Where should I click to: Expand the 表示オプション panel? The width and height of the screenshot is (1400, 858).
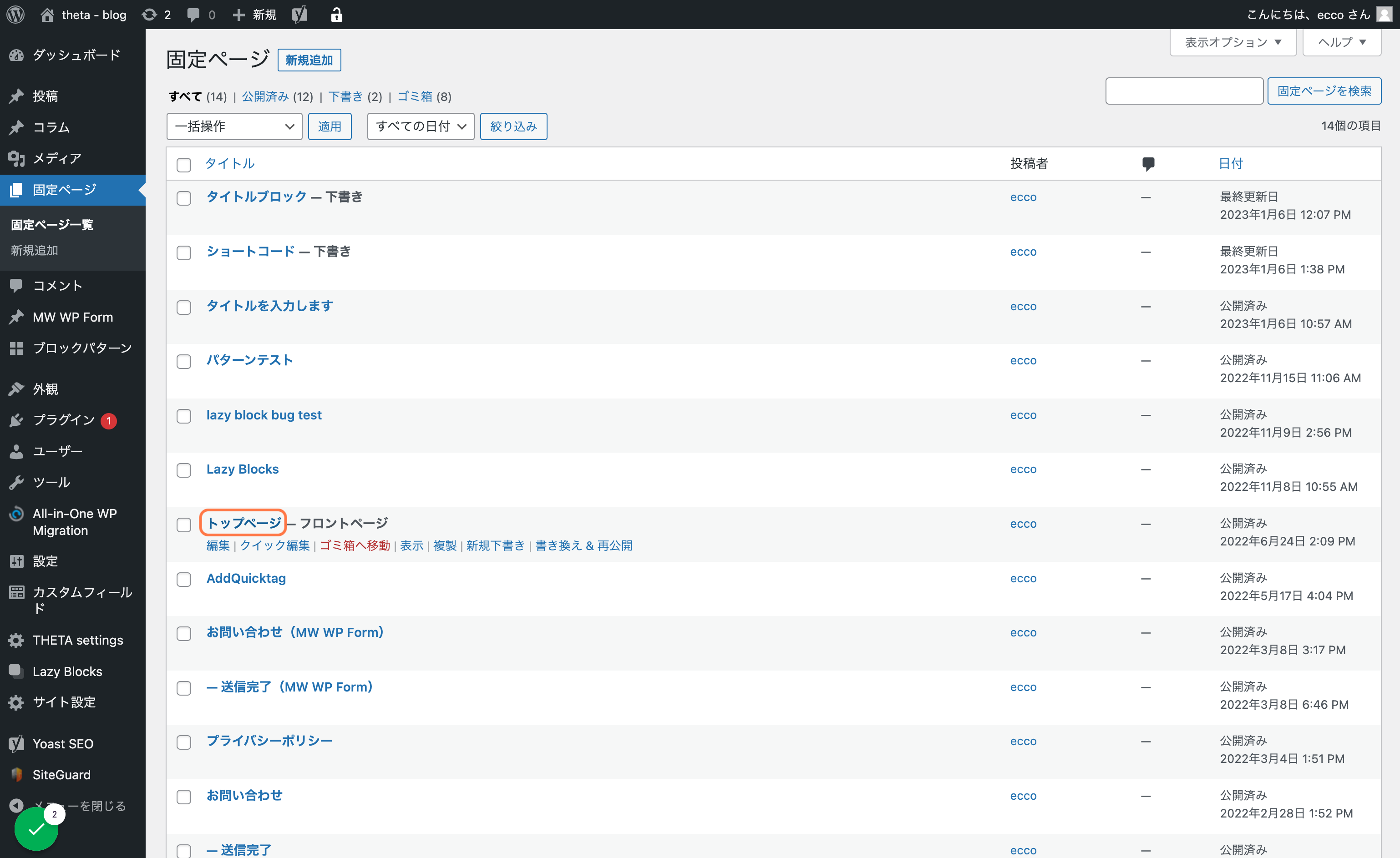point(1233,43)
